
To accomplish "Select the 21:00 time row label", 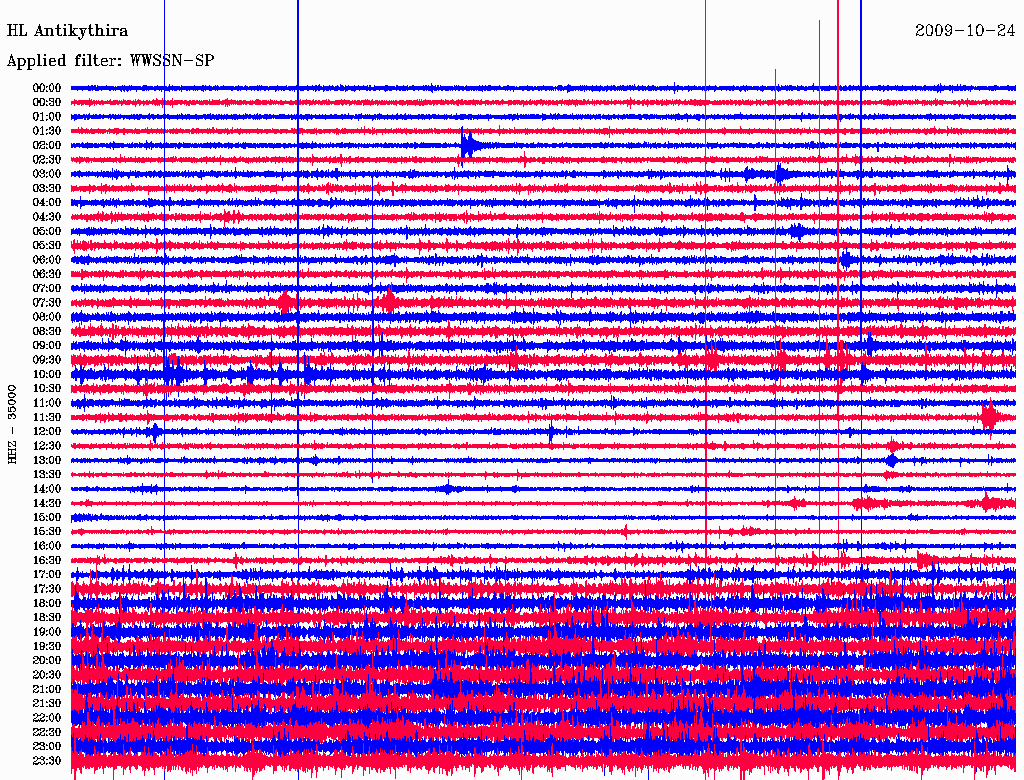I will pos(47,689).
